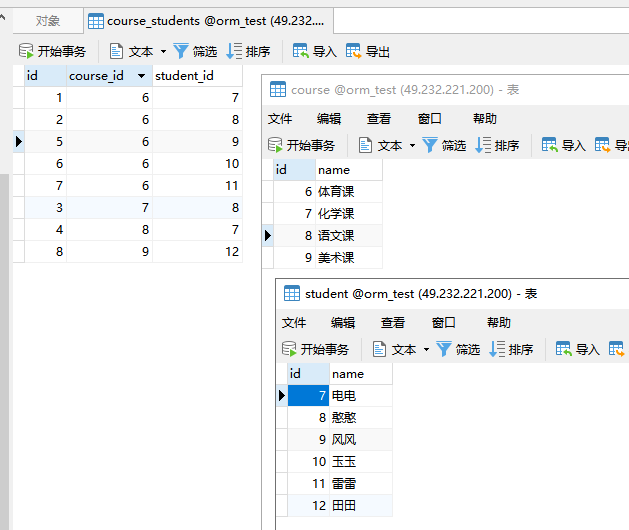Open 窗口 menu in course window
Viewport: 629px width, 530px height.
[430, 119]
